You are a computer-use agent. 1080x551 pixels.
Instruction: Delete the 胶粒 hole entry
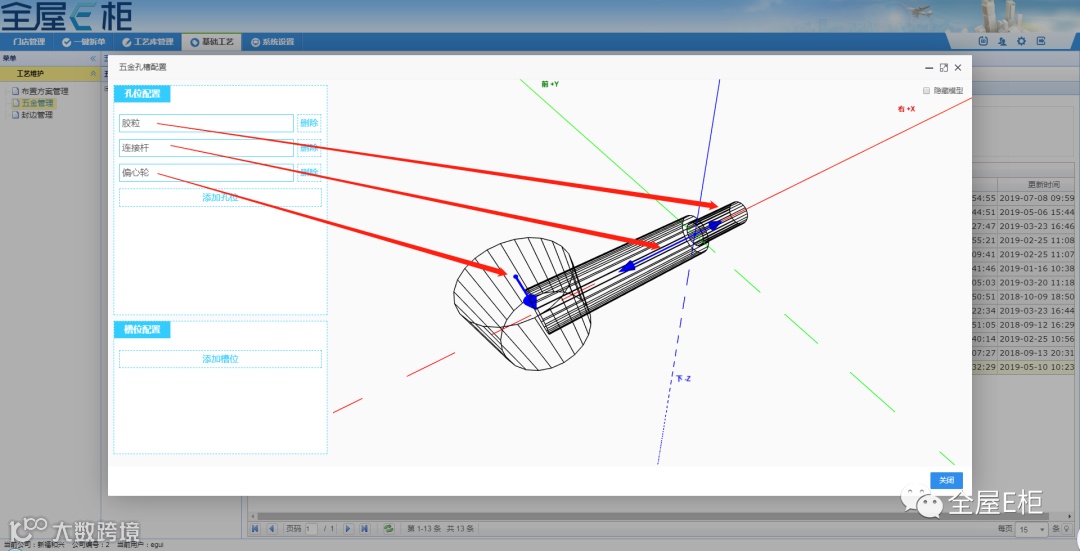[309, 123]
